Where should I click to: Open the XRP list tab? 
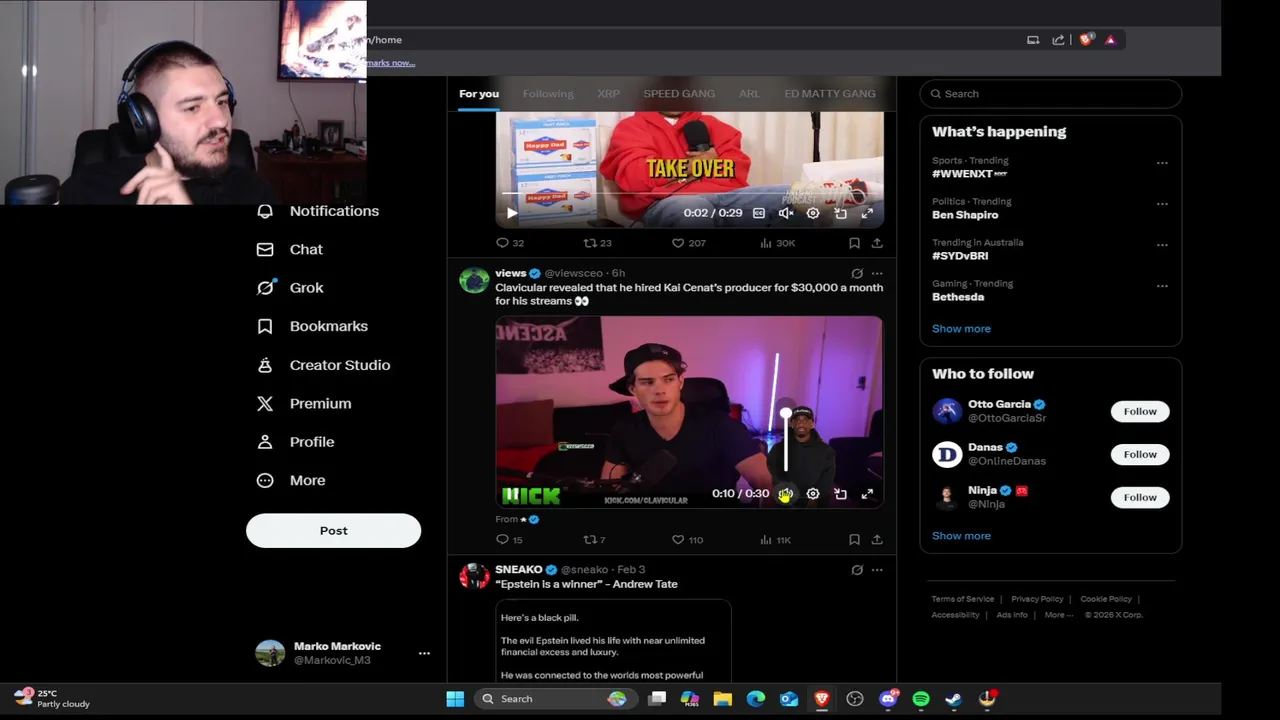point(608,93)
